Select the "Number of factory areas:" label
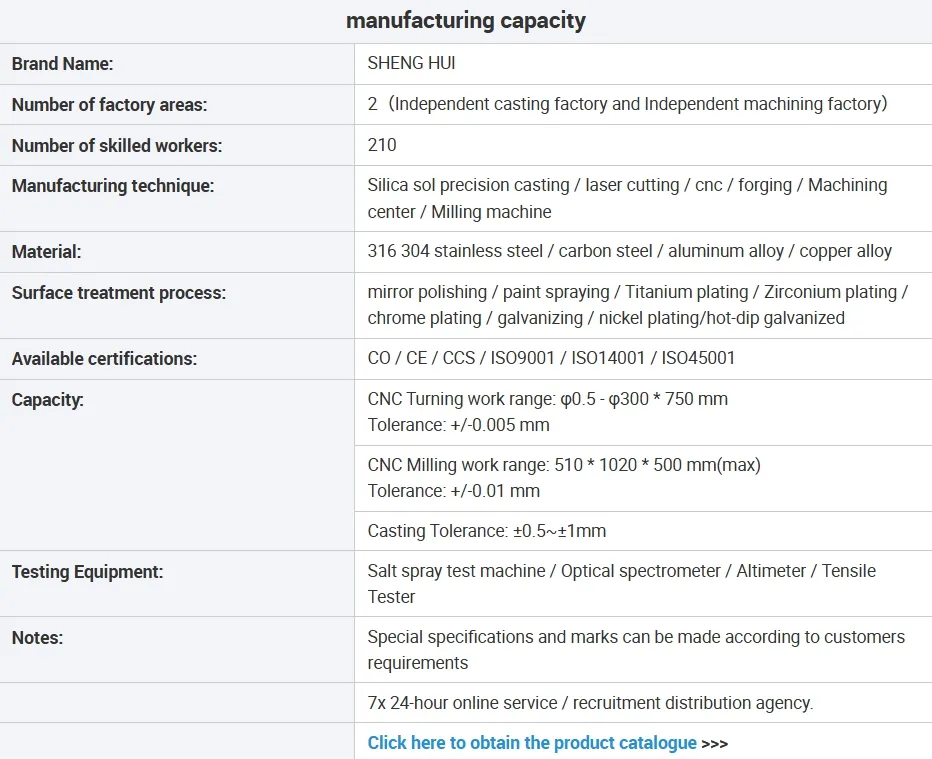932x759 pixels. click(x=110, y=105)
